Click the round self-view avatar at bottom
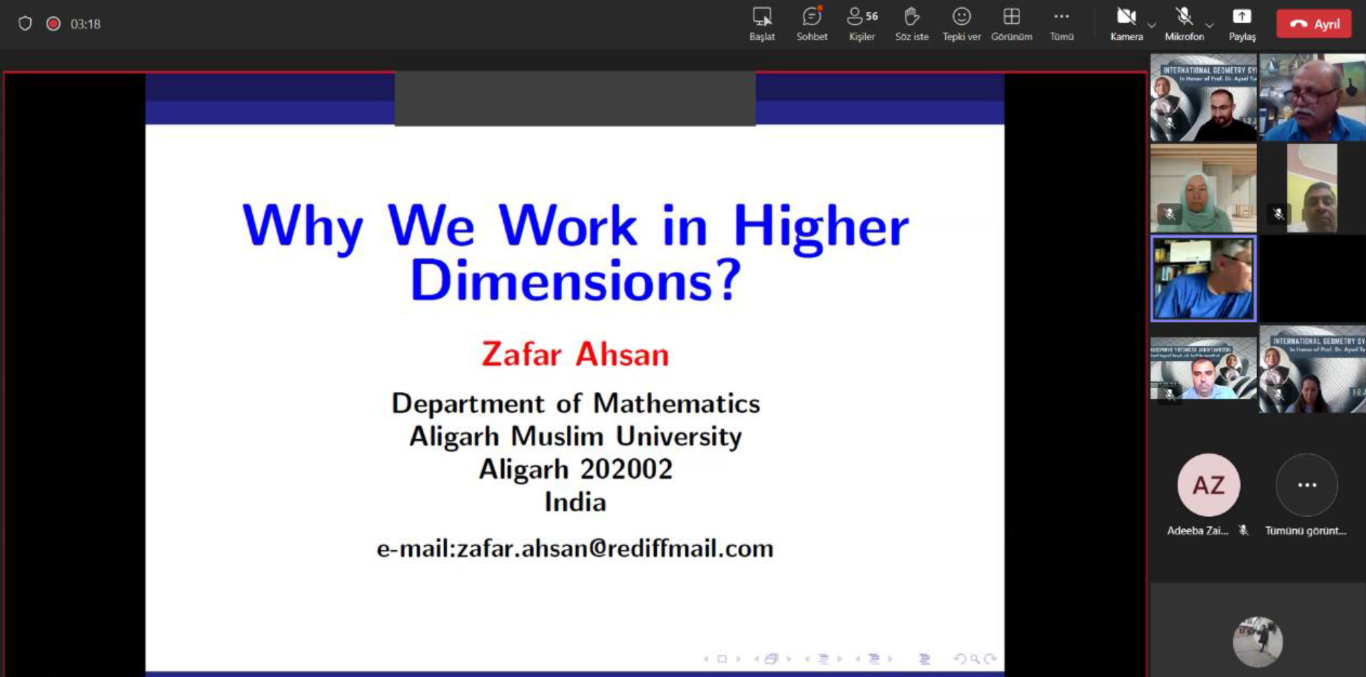1366x677 pixels. pos(1257,641)
